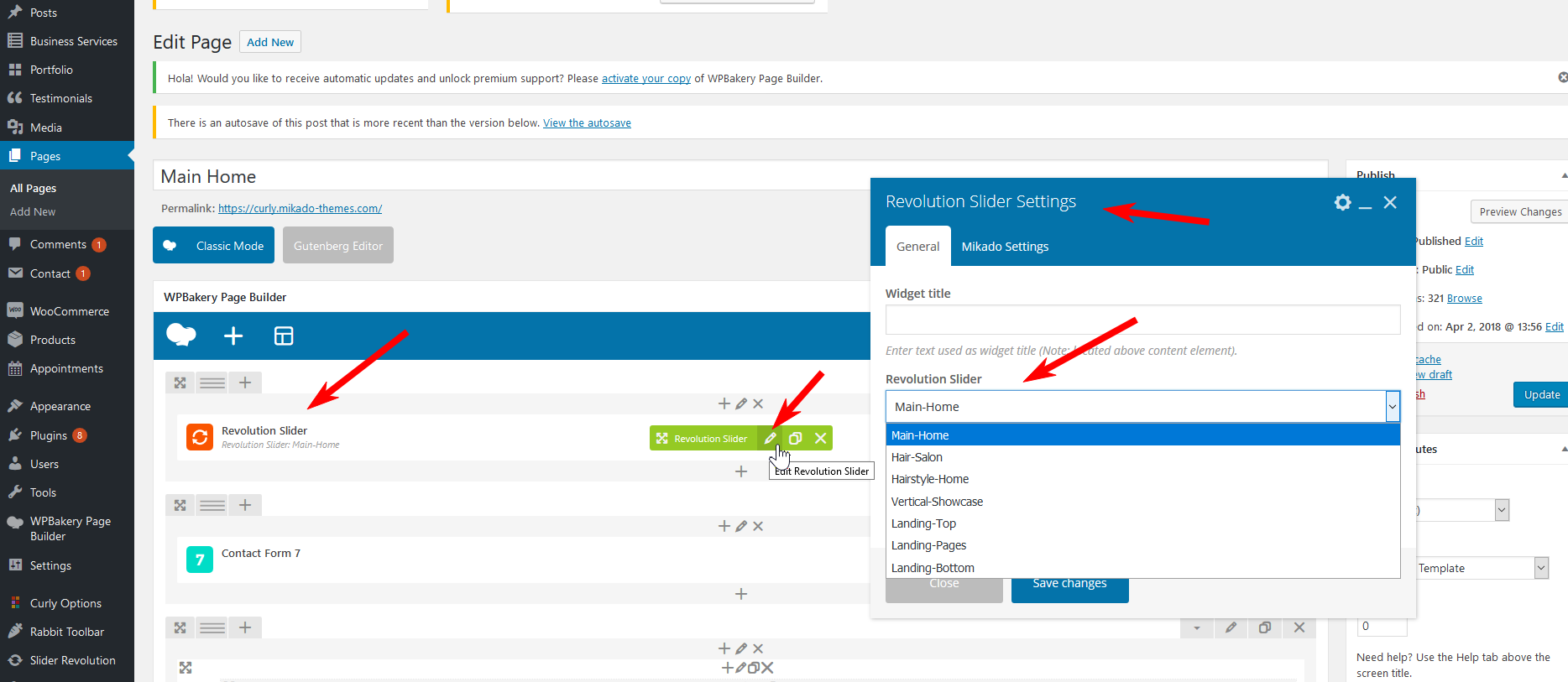The width and height of the screenshot is (1568, 682).
Task: Change layout of the first row
Action: coord(212,383)
